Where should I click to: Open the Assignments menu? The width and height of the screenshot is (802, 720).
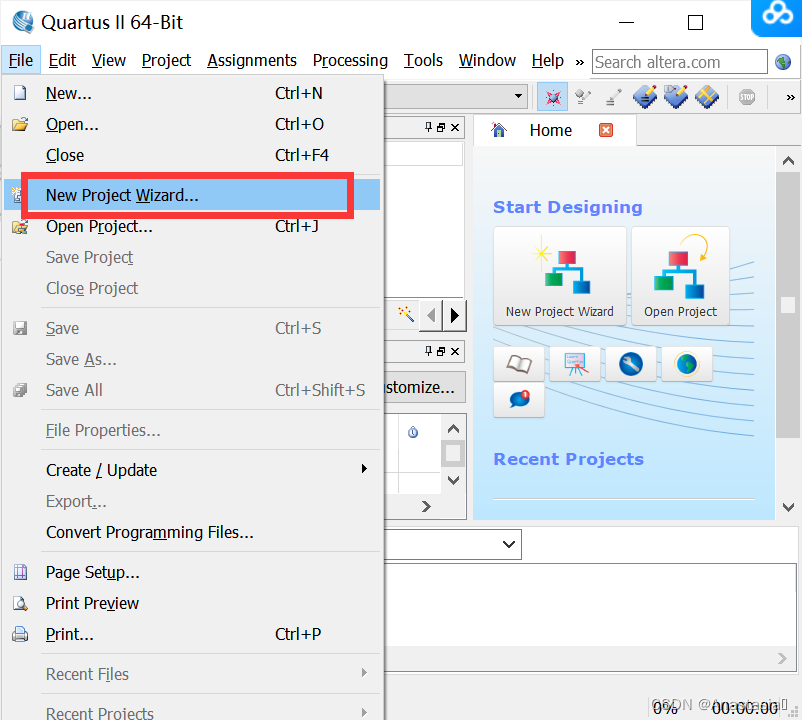click(252, 60)
